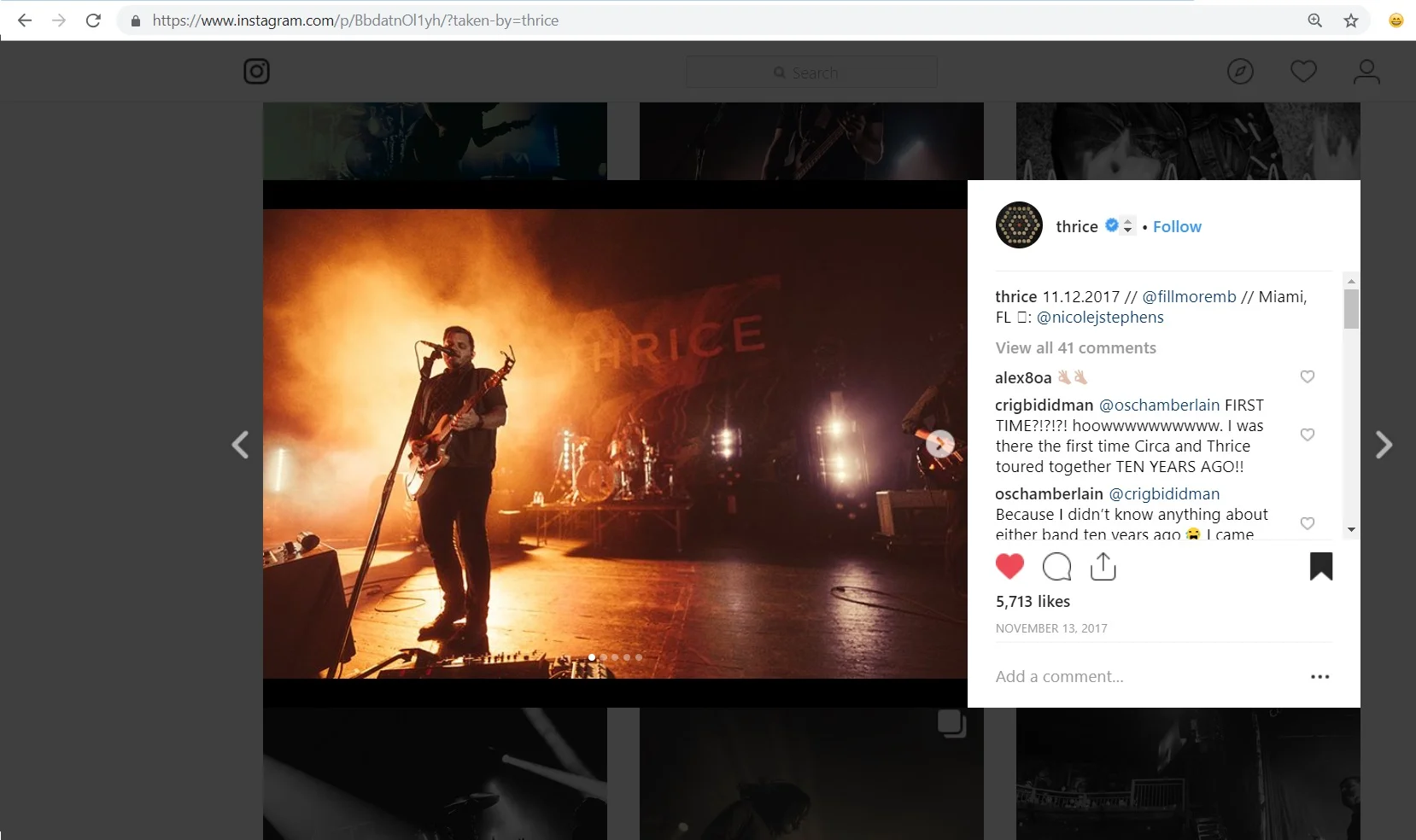Open the three-dot post options menu
This screenshot has width=1416, height=840.
[x=1320, y=677]
